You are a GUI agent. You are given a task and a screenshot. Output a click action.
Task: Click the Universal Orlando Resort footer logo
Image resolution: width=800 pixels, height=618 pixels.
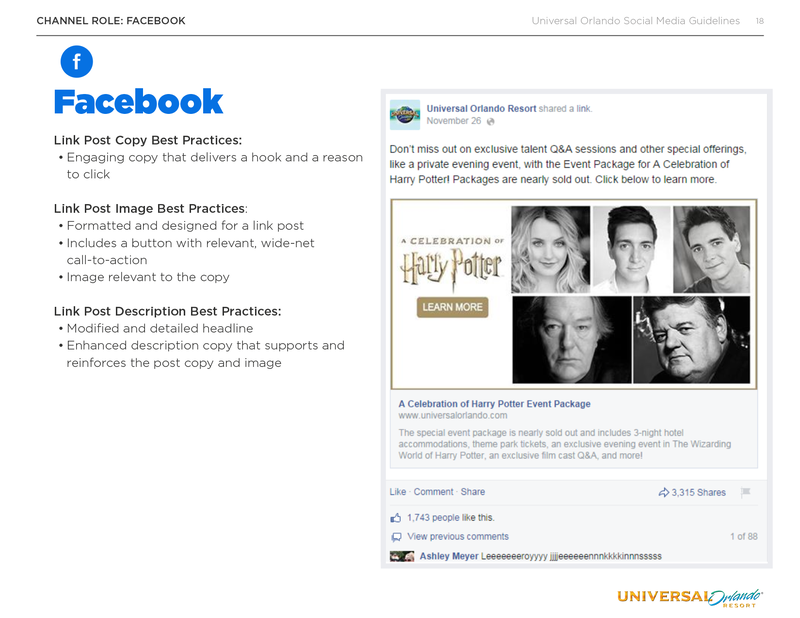click(x=690, y=597)
